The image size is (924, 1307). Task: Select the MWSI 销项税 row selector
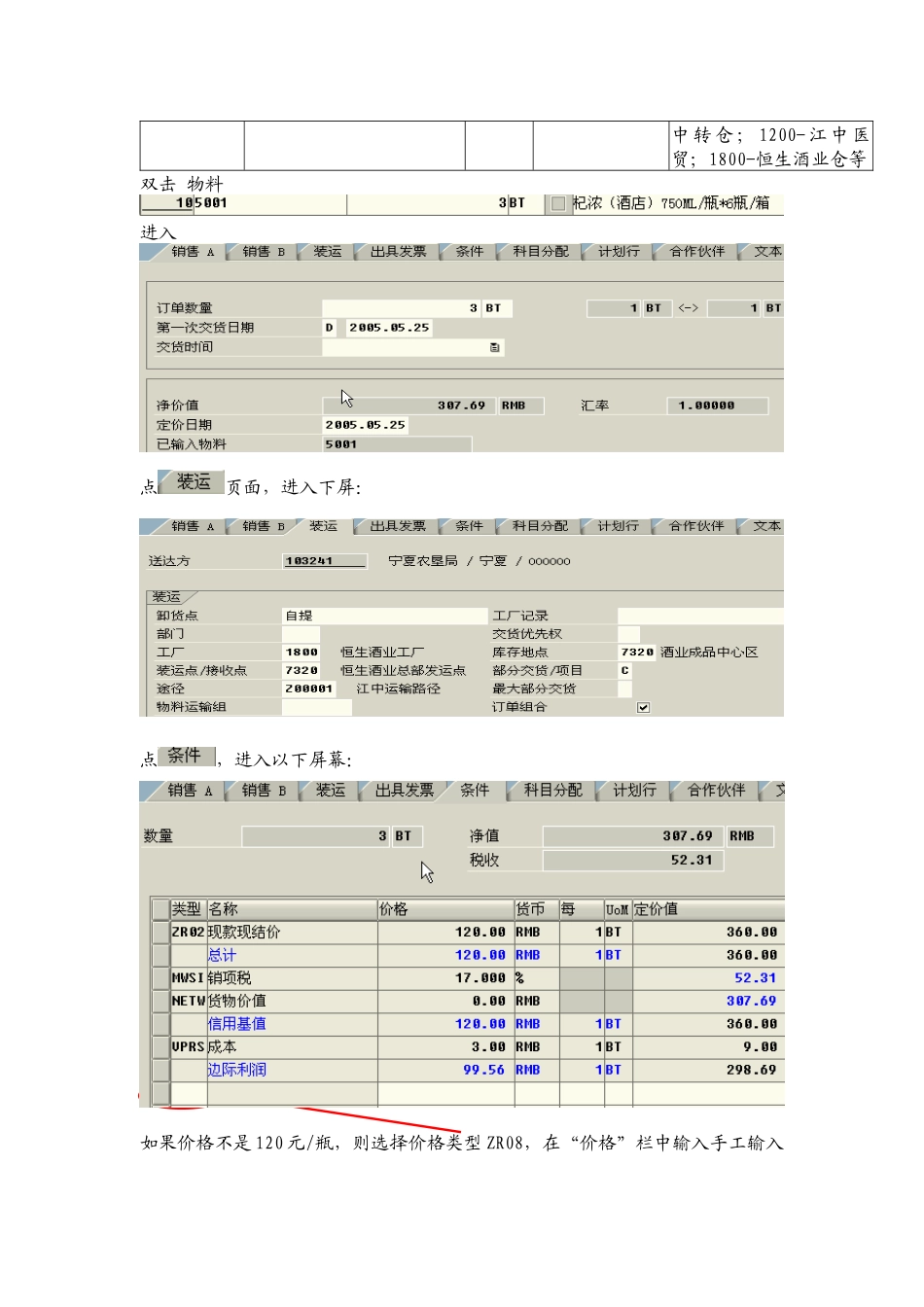tap(161, 977)
